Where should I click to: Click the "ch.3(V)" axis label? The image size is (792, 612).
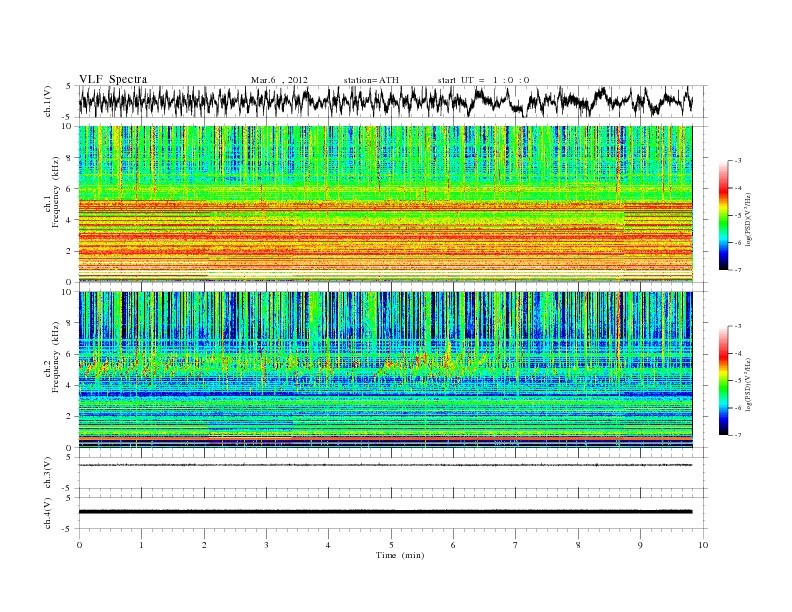click(48, 473)
